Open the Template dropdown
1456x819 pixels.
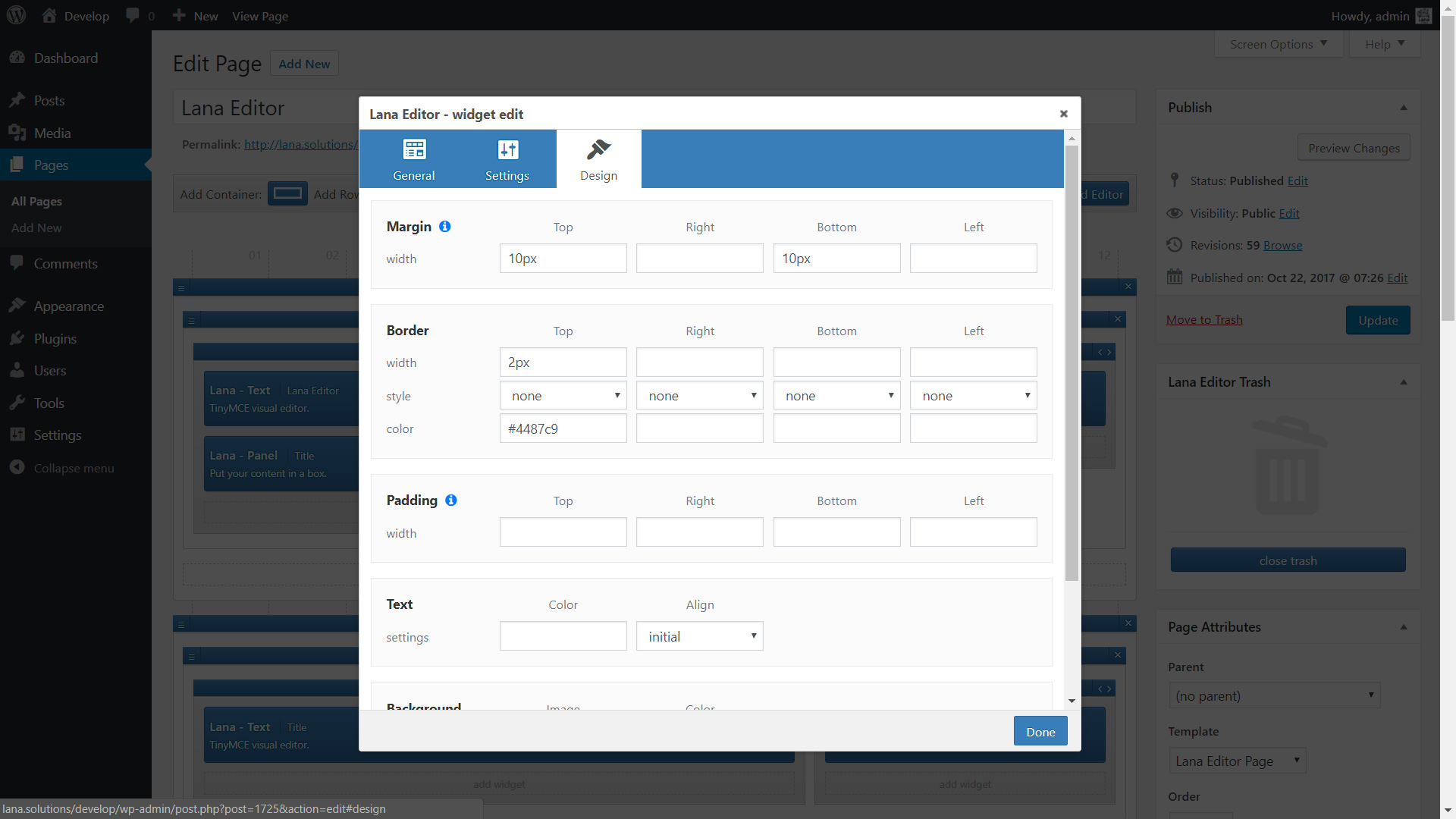click(x=1237, y=761)
